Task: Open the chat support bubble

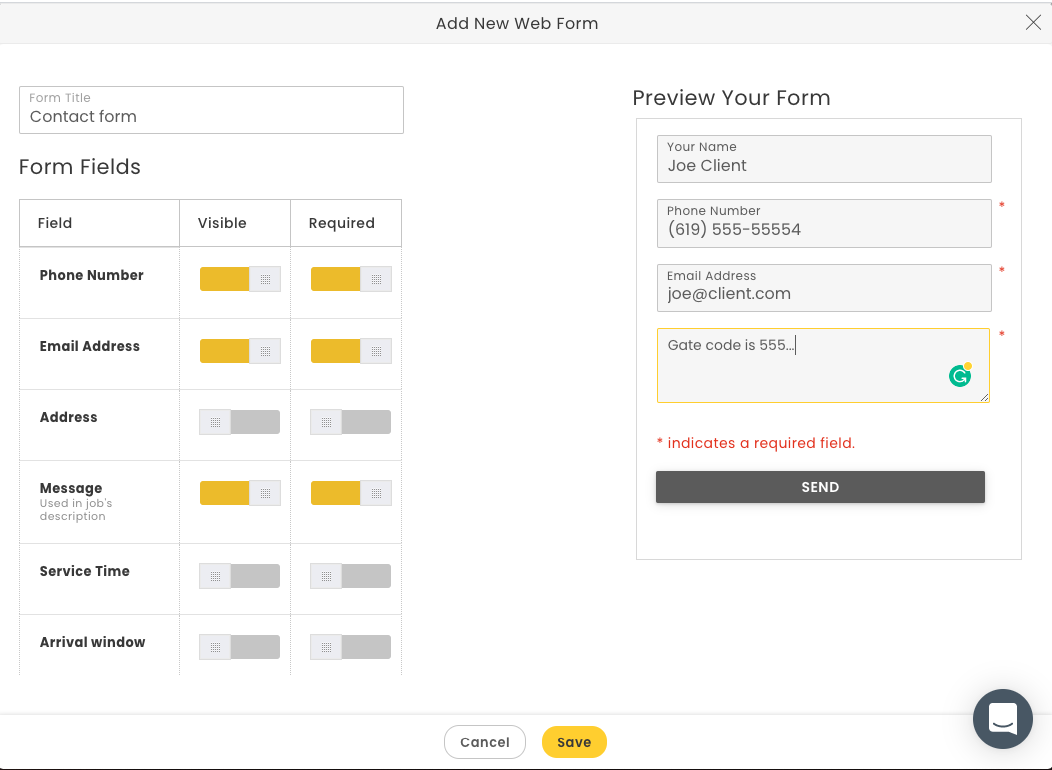Action: point(1002,718)
